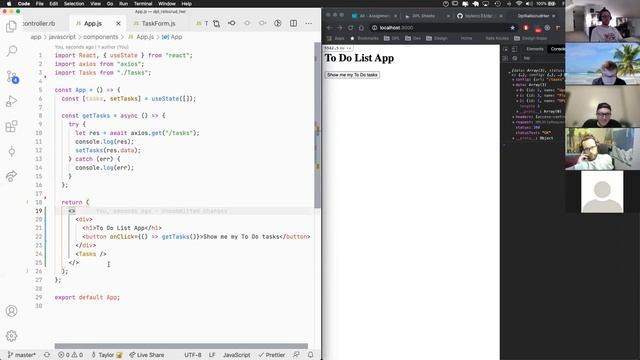Image resolution: width=640 pixels, height=360 pixels.
Task: Change the JavaScript language mode
Action: coord(236,355)
